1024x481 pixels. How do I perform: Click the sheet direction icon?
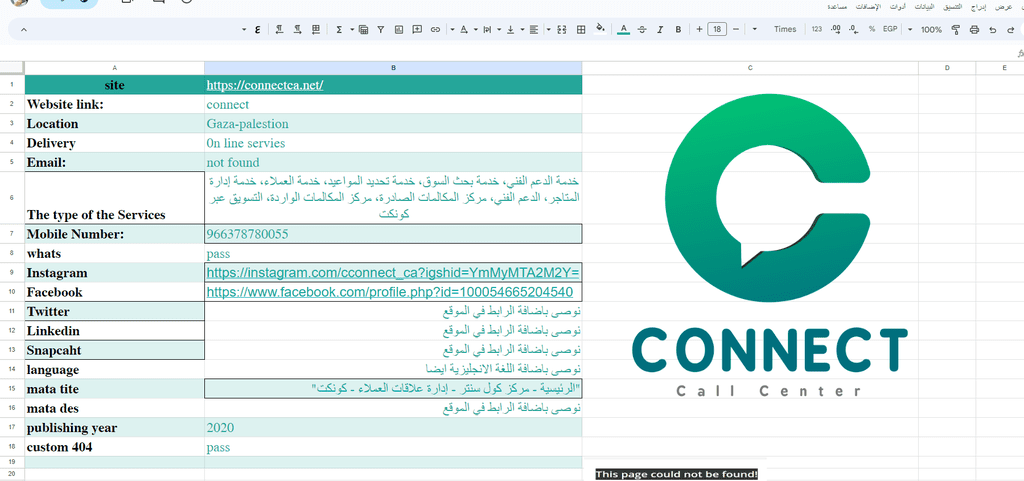pyautogui.click(x=316, y=29)
